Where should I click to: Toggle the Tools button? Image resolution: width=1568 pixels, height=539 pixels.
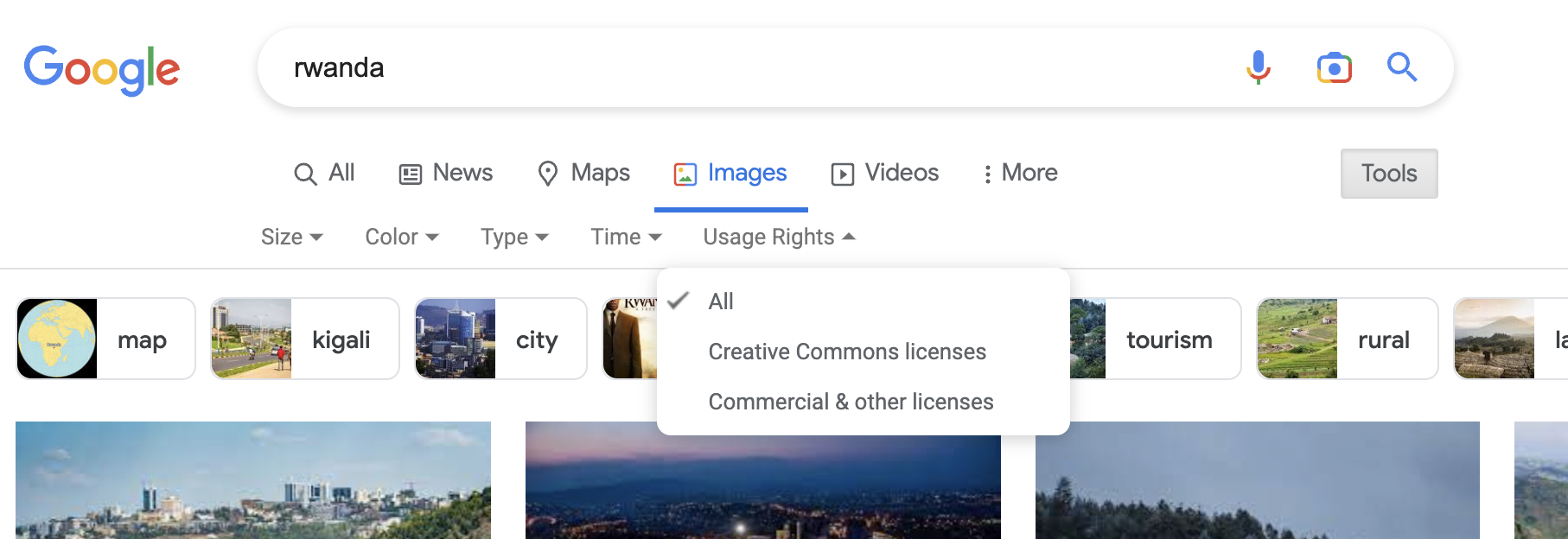click(1388, 174)
